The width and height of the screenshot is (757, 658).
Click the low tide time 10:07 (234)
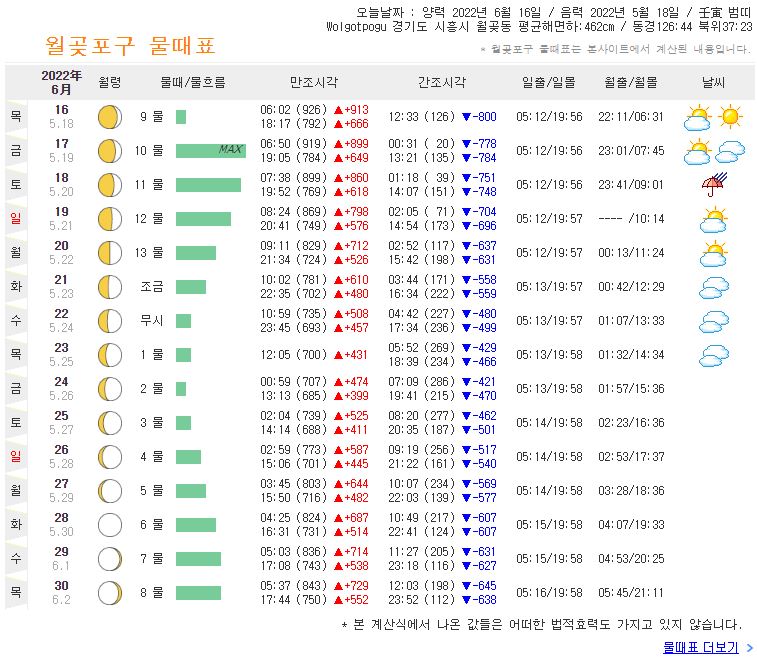[x=421, y=484]
